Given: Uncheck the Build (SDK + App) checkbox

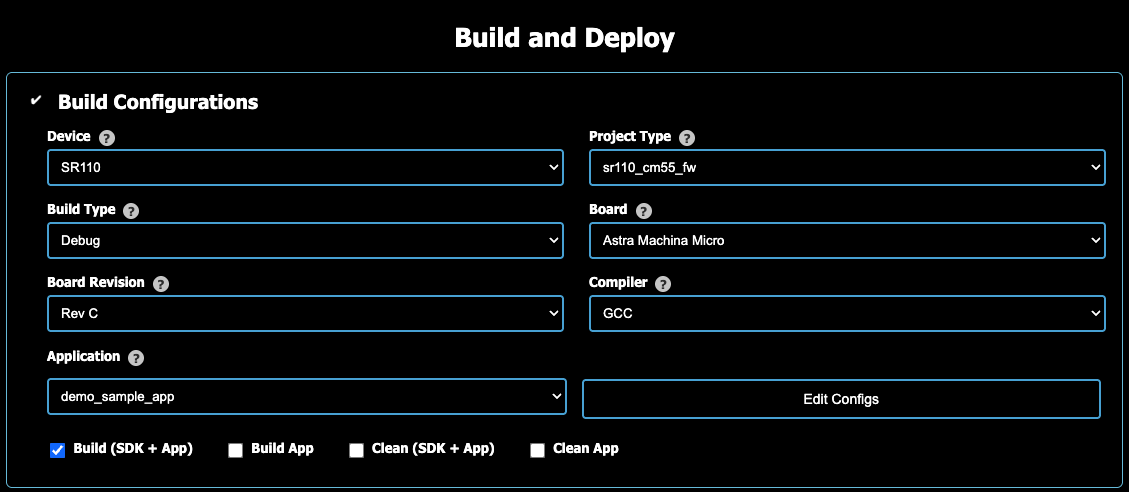Looking at the screenshot, I should 58,450.
